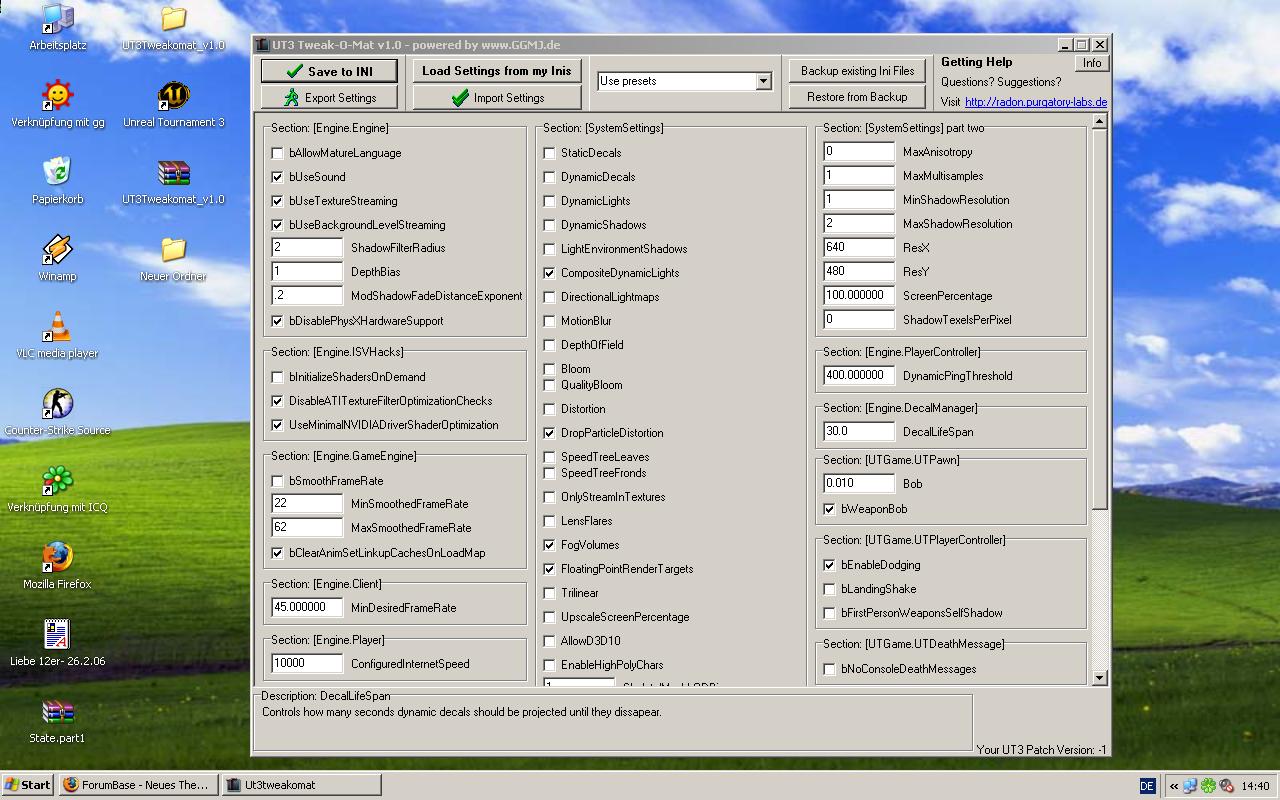Click Backup existing Ini Files button
The width and height of the screenshot is (1280, 800).
(x=857, y=71)
